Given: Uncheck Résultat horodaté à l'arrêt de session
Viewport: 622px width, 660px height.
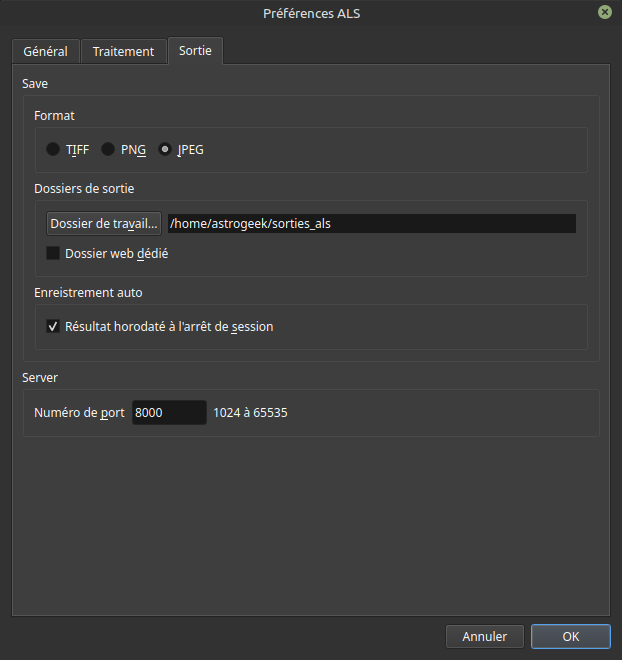Looking at the screenshot, I should (x=54, y=326).
